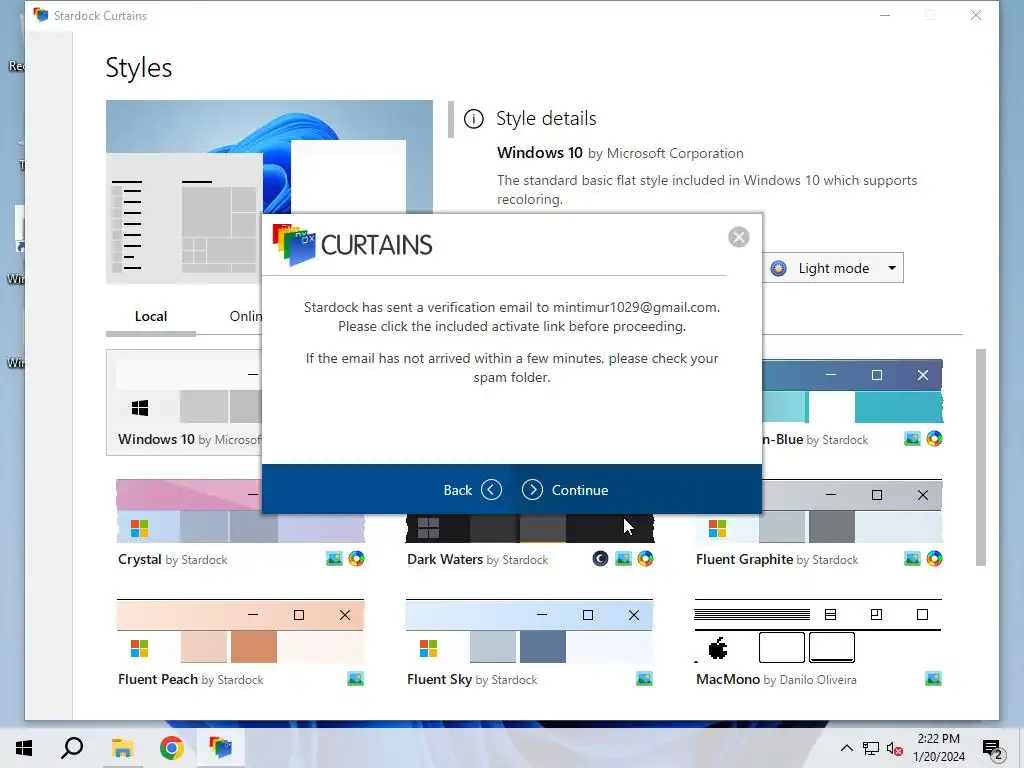Click the 'Fluent Graphite by Stardock' label
This screenshot has height=768, width=1024.
click(776, 560)
